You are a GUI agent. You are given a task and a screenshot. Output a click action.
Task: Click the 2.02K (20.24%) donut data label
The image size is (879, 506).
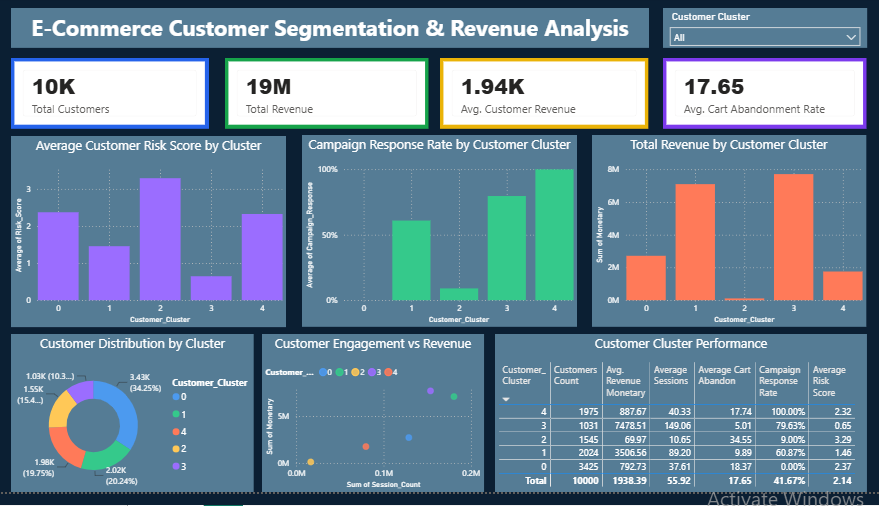tap(122, 476)
